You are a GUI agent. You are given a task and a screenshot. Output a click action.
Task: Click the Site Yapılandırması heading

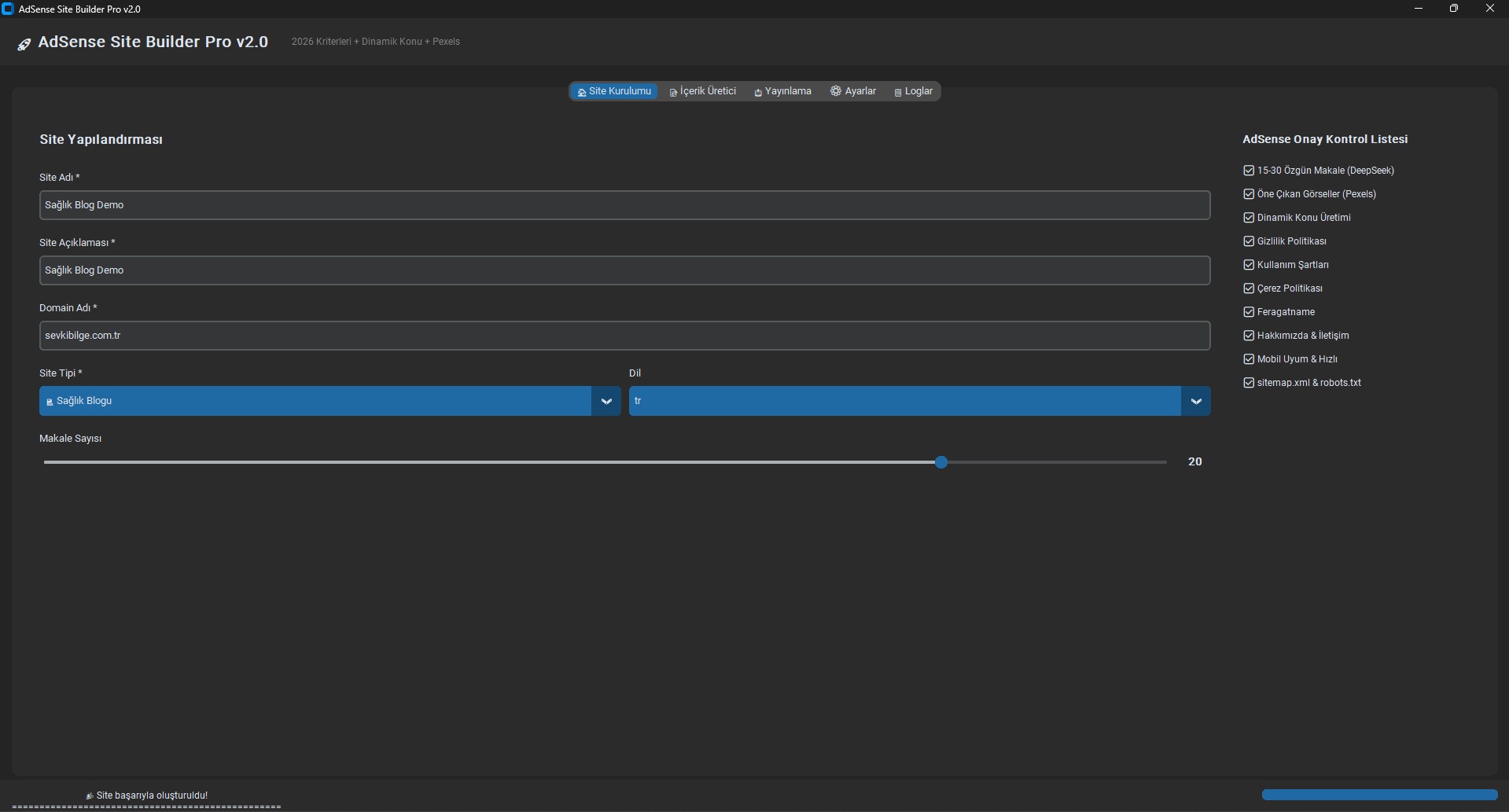[x=101, y=140]
